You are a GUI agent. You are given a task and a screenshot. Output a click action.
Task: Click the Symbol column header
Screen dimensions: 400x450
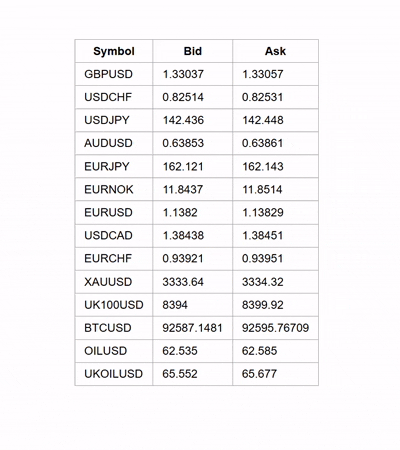(114, 51)
